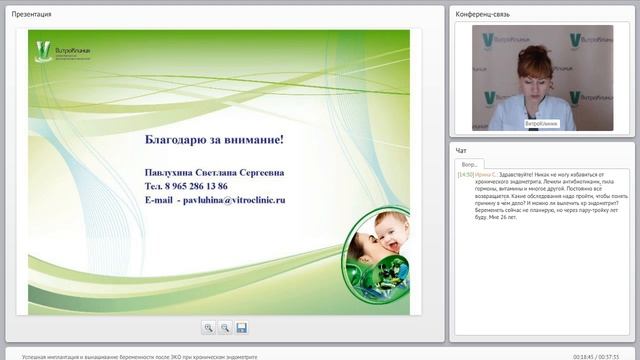Click the playback time counter in the bottom bar
Image resolution: width=640 pixels, height=360 pixels.
pyautogui.click(x=596, y=357)
